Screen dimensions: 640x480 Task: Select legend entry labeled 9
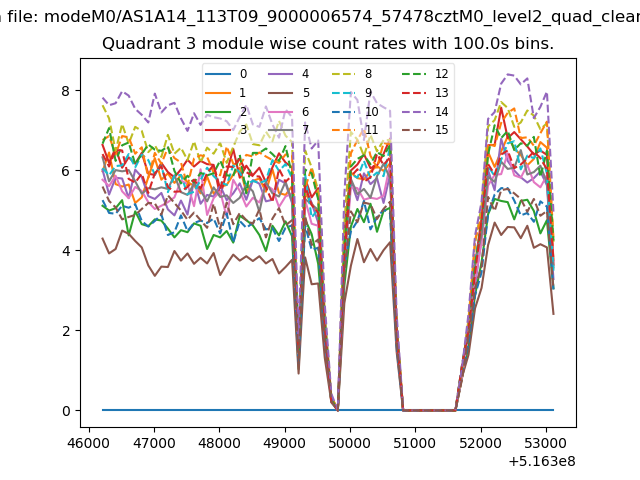click(351, 93)
